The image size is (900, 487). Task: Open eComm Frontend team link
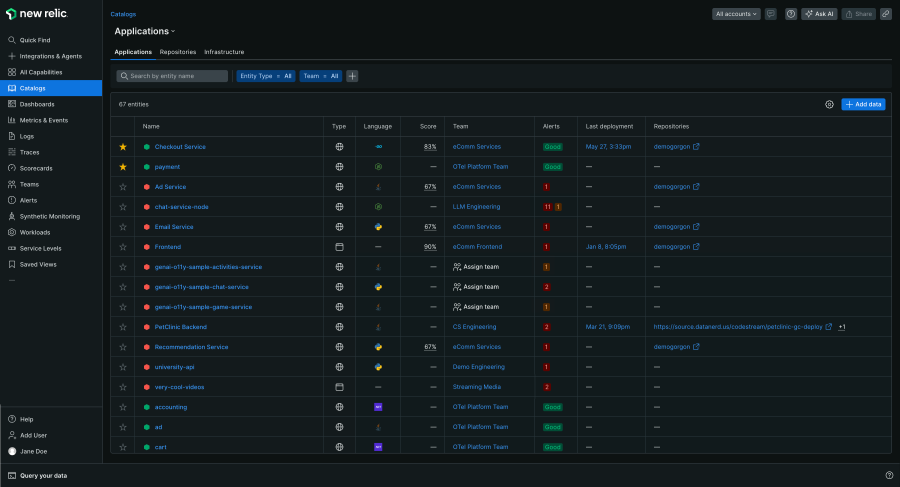click(477, 247)
